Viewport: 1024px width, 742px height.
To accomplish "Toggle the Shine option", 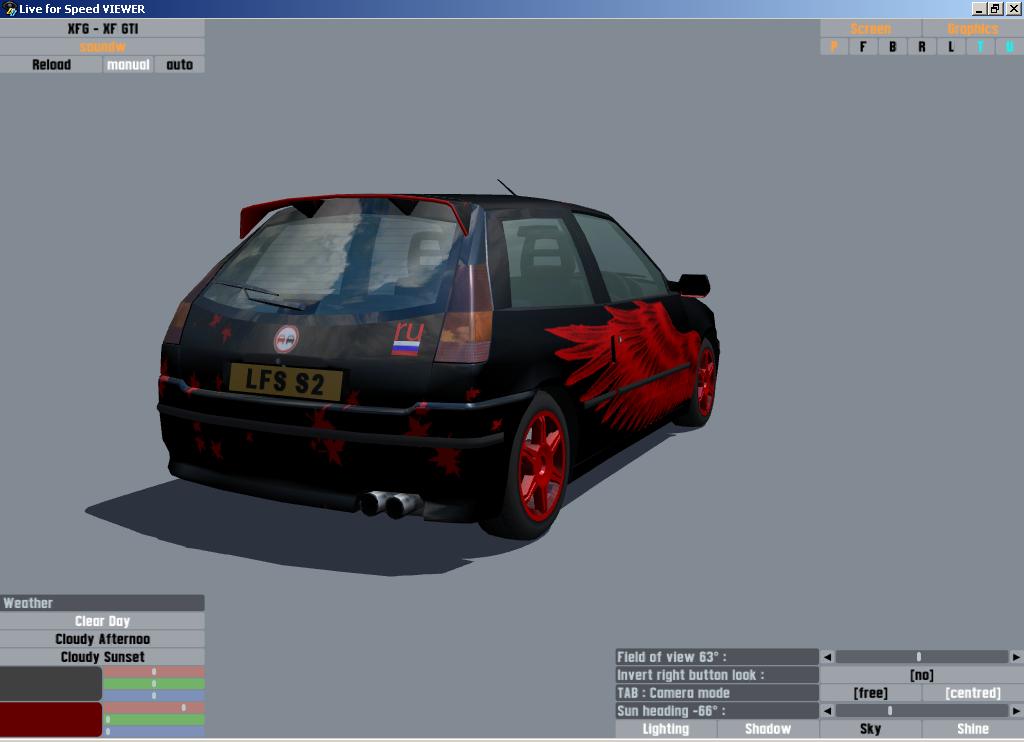I will [972, 729].
